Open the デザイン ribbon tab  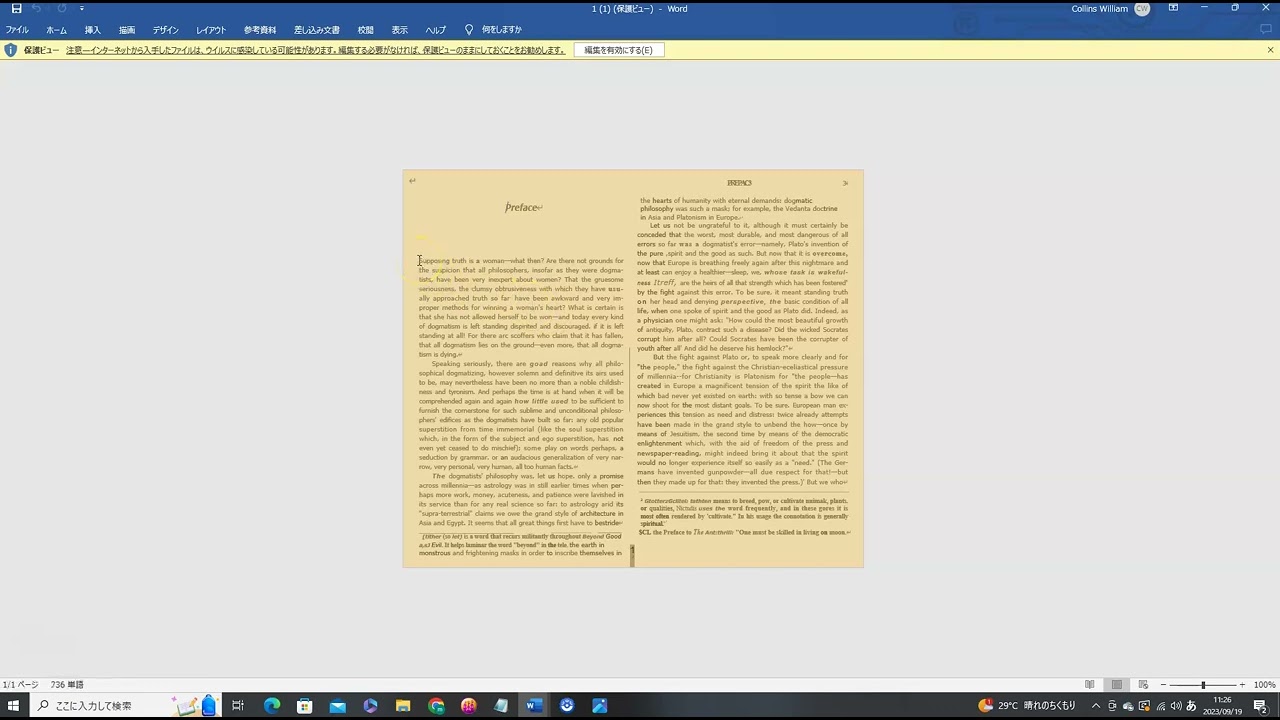(166, 30)
